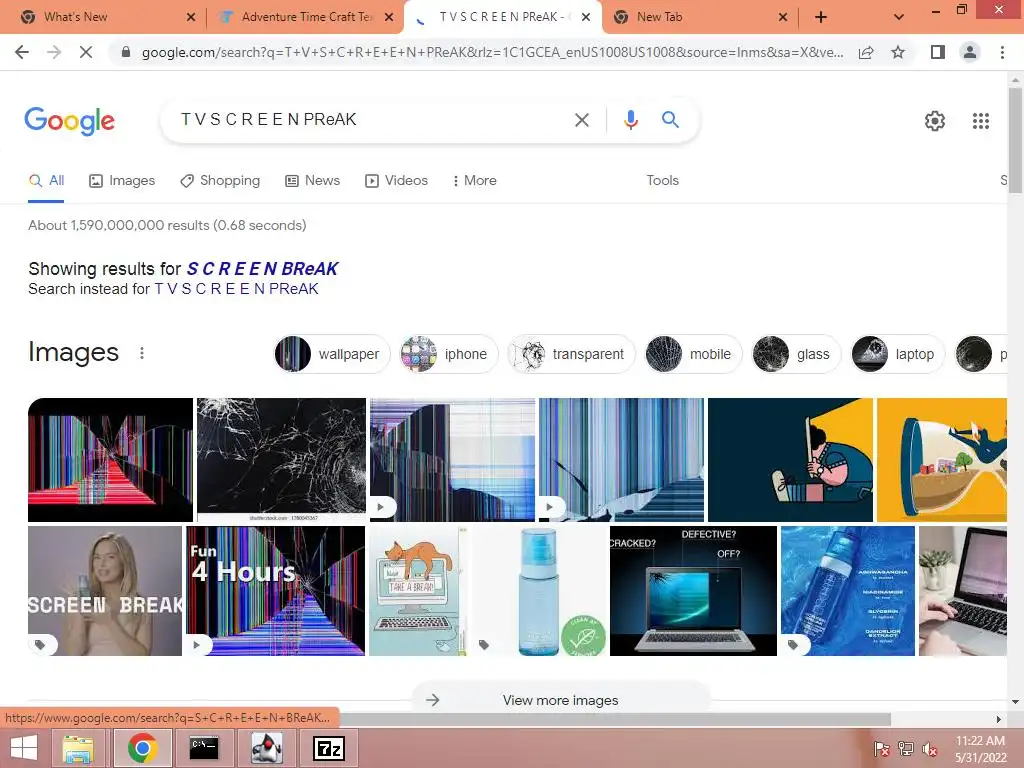This screenshot has height=768, width=1024.
Task: Go back to previous page
Action: click(x=22, y=52)
